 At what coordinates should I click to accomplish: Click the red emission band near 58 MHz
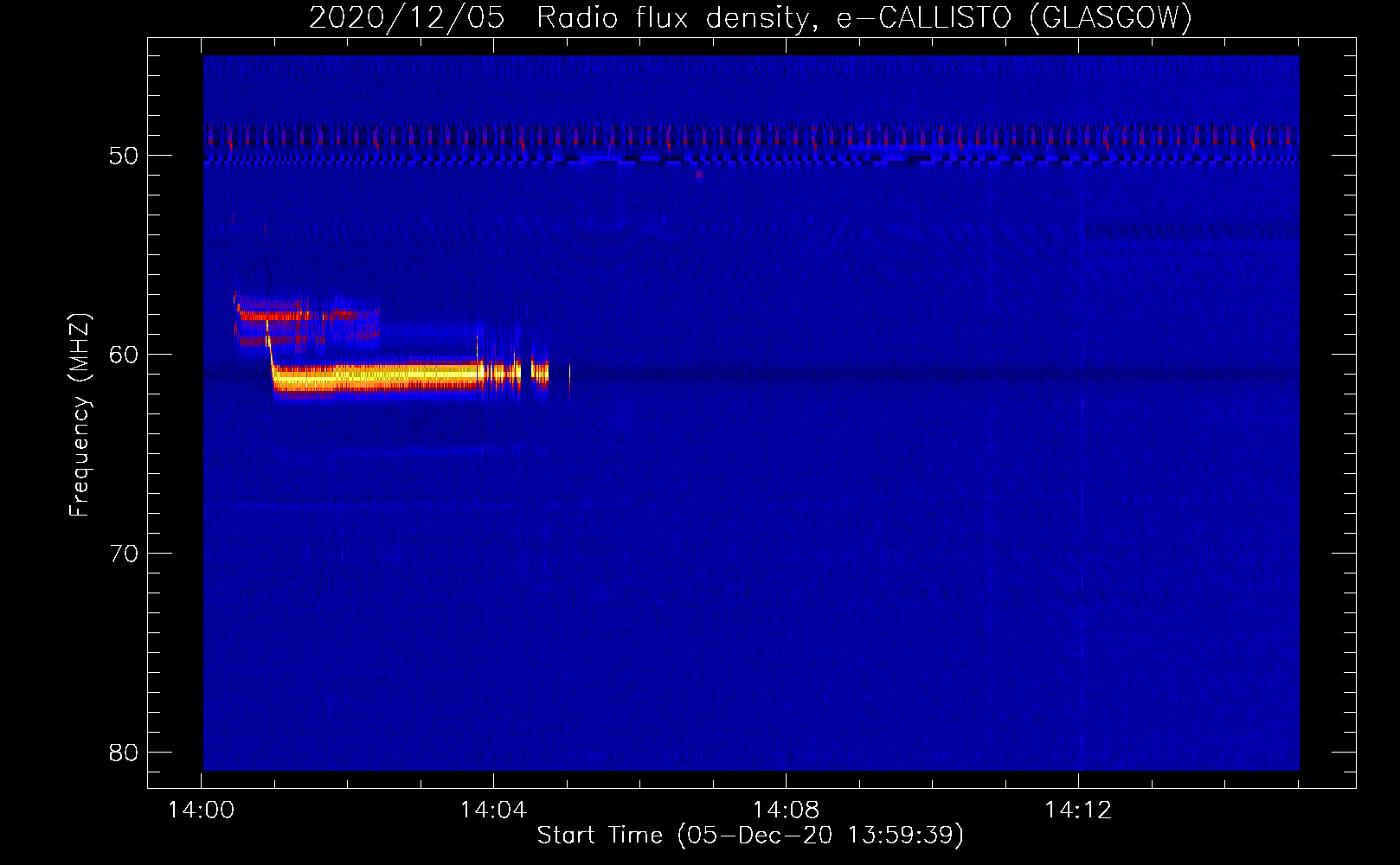click(x=275, y=315)
